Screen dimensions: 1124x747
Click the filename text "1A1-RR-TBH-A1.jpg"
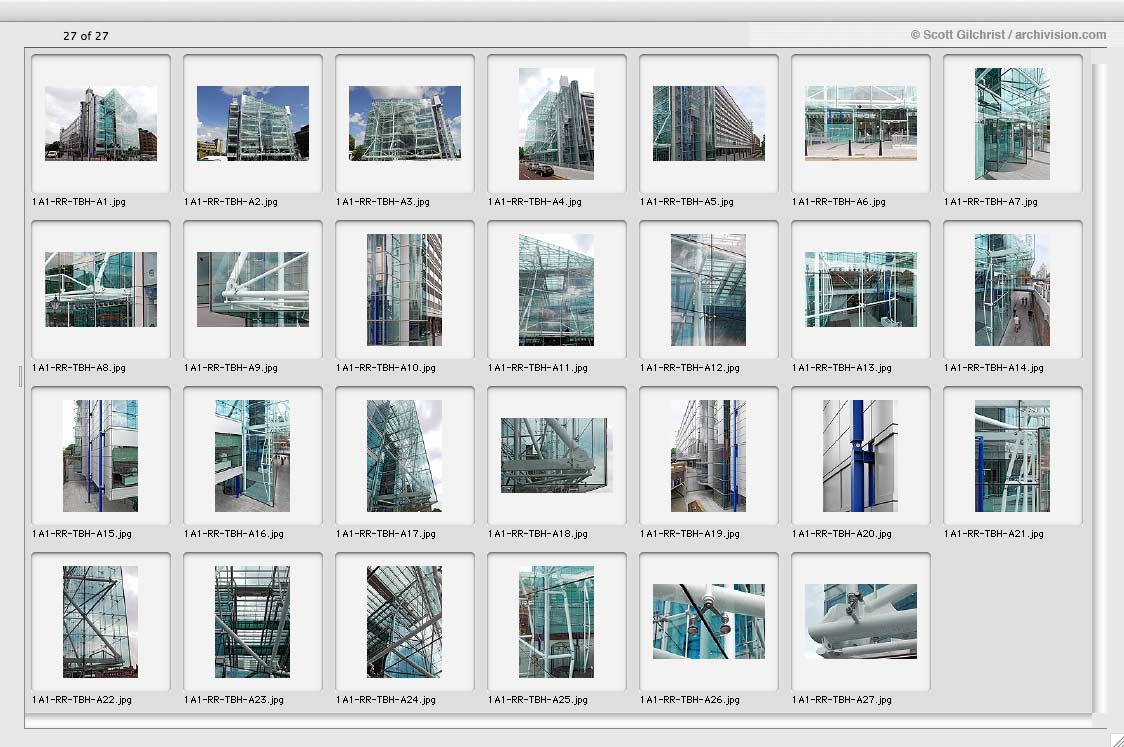click(79, 202)
